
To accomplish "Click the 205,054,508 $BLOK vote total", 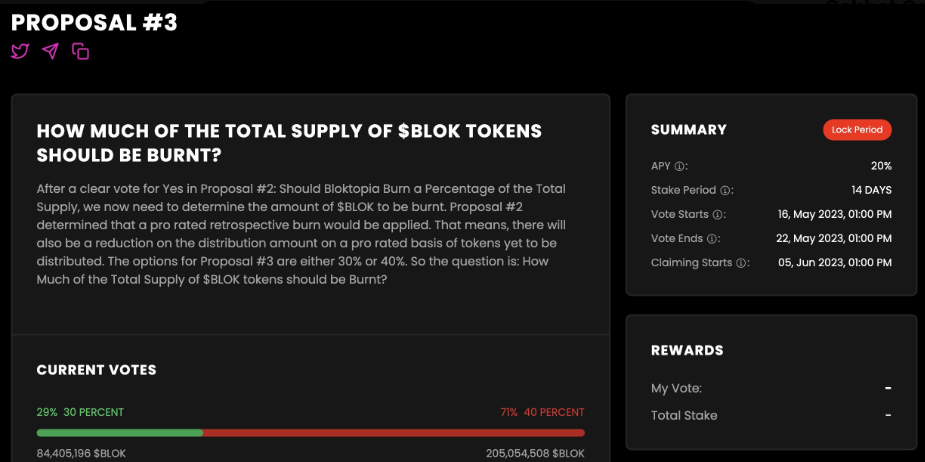I will pos(535,453).
